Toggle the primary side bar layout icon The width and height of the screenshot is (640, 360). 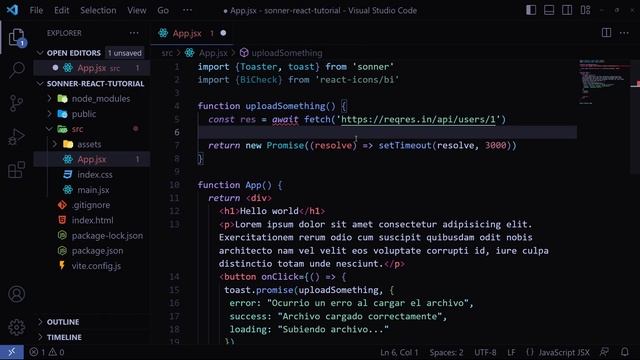pos(531,10)
